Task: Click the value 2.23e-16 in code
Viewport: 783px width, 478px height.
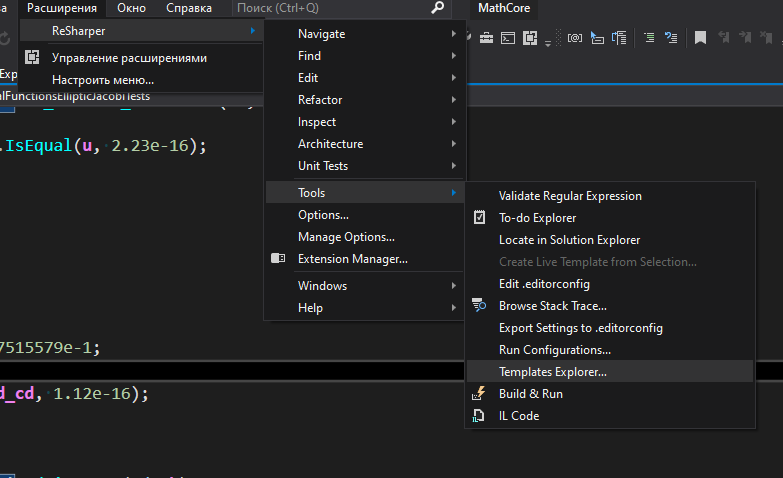Action: [x=150, y=145]
